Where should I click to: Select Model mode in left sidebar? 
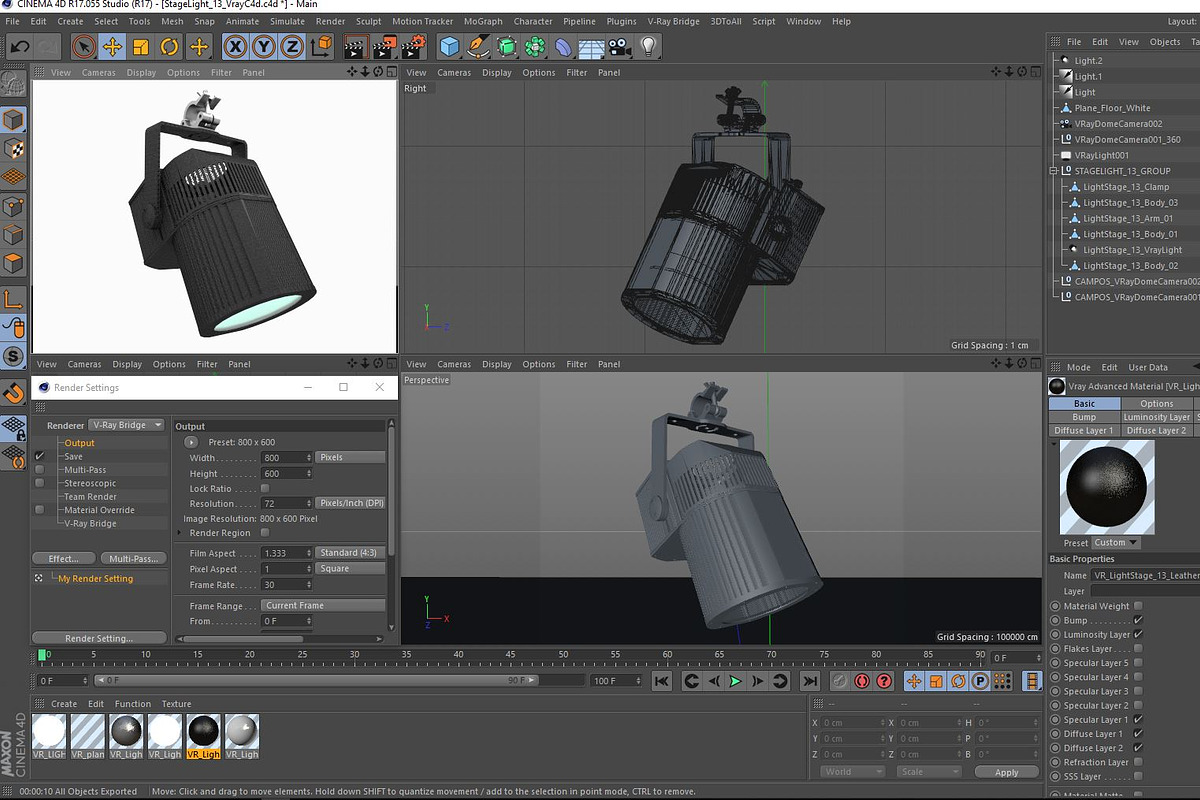coord(14,121)
